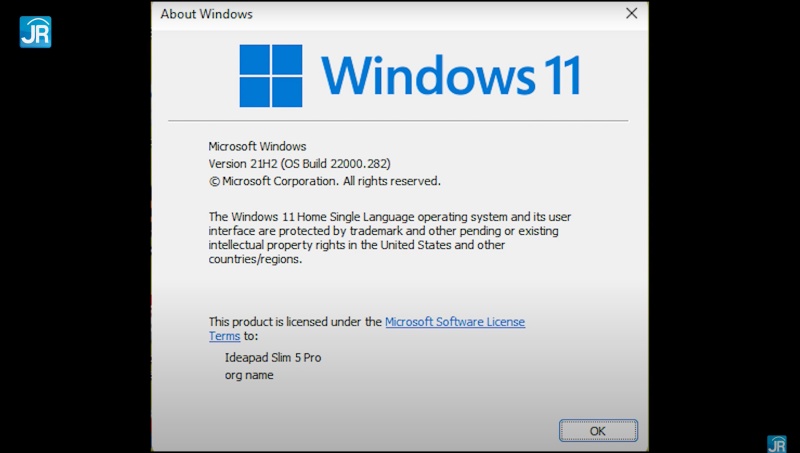Image resolution: width=800 pixels, height=453 pixels.
Task: Click the "About Windows" title text
Action: click(207, 14)
